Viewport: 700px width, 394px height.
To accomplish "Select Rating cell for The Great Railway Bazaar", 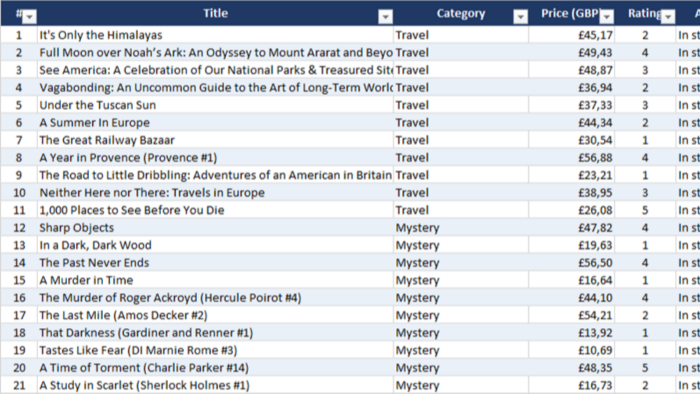I will click(645, 140).
